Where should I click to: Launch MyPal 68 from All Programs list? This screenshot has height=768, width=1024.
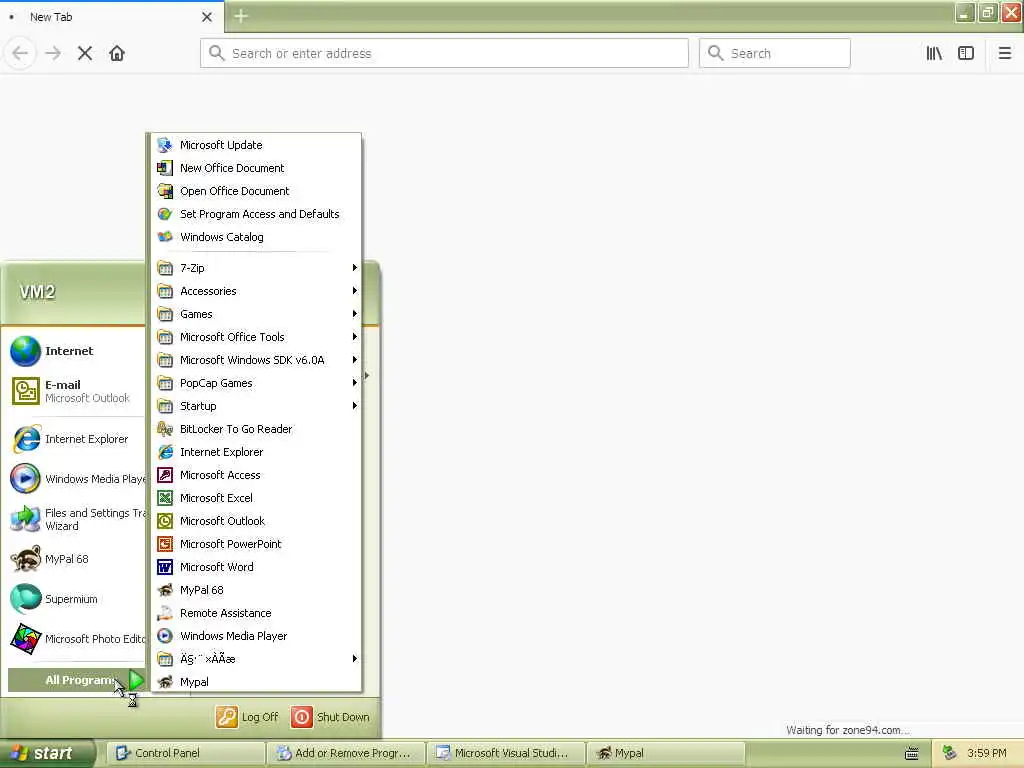(256, 590)
